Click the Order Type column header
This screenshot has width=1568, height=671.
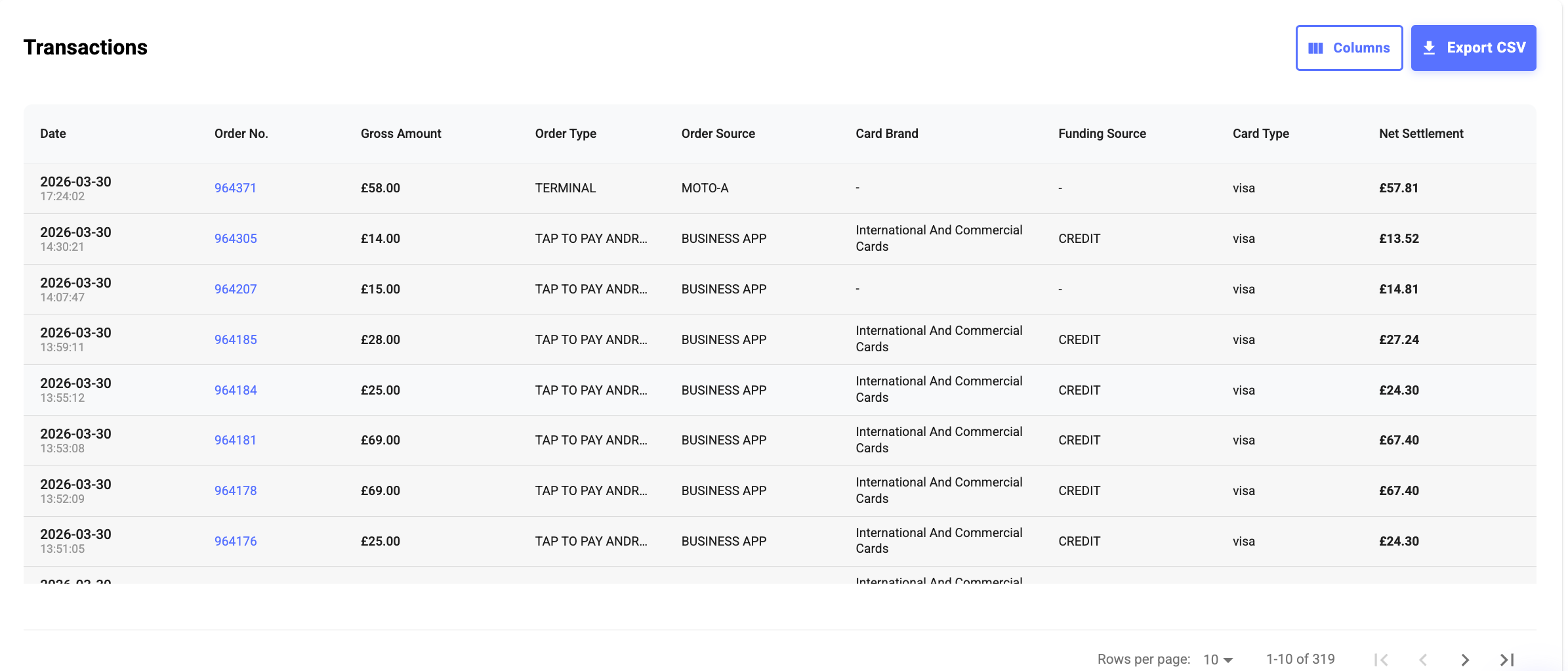[566, 134]
